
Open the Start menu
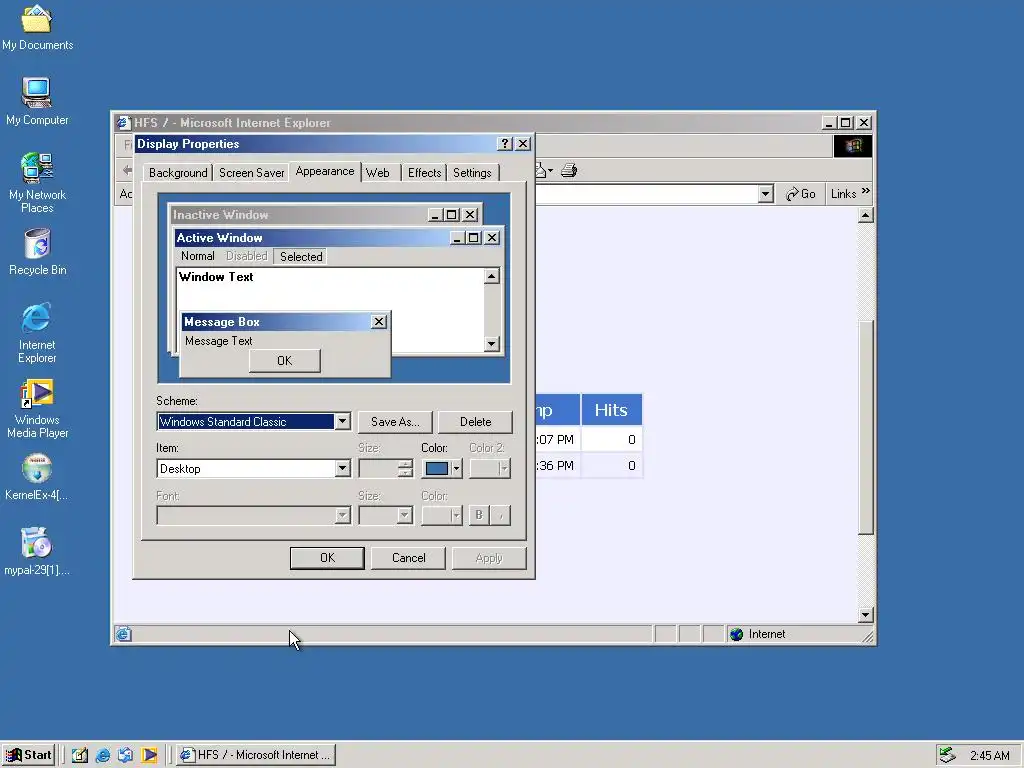point(28,755)
